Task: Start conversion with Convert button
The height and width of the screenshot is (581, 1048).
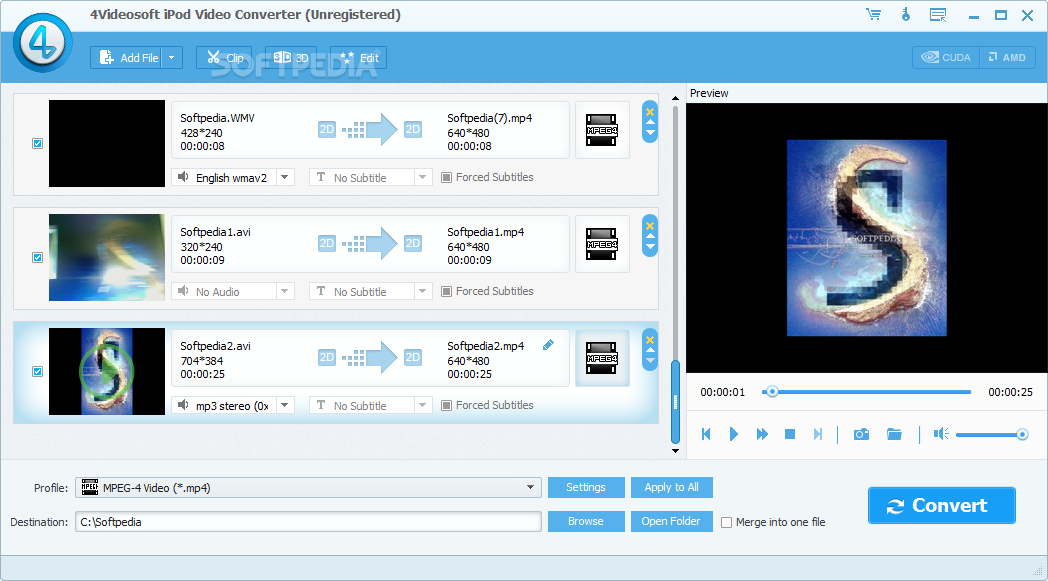Action: coord(942,505)
